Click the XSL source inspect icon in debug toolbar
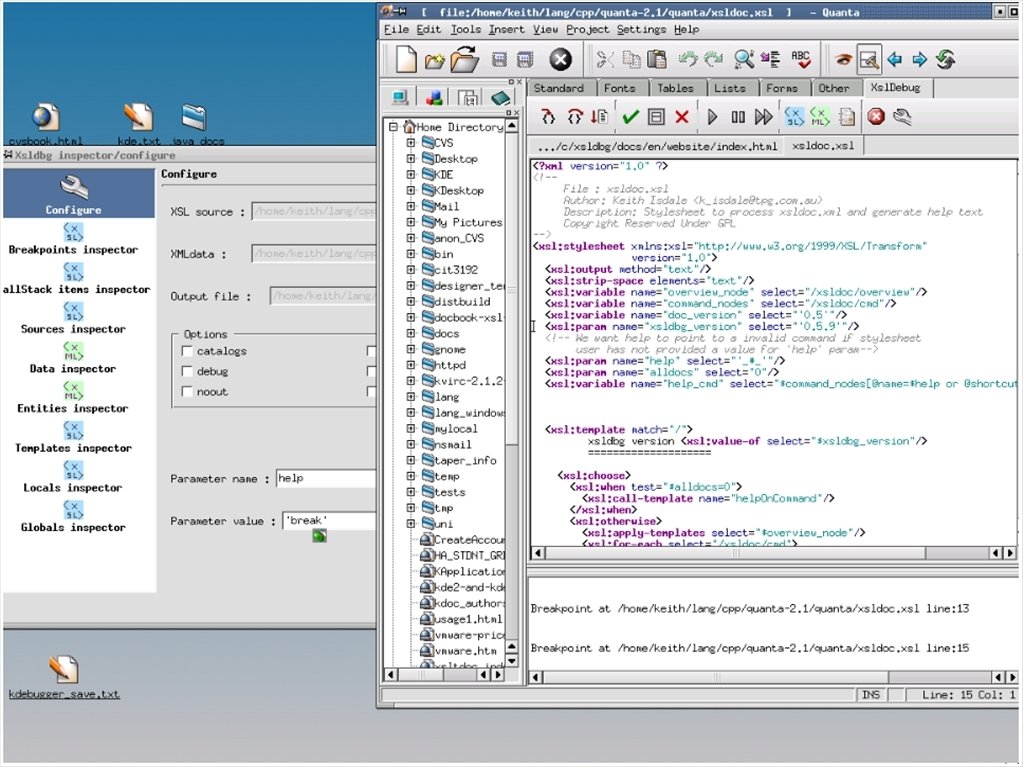The image size is (1023, 767). pos(794,117)
